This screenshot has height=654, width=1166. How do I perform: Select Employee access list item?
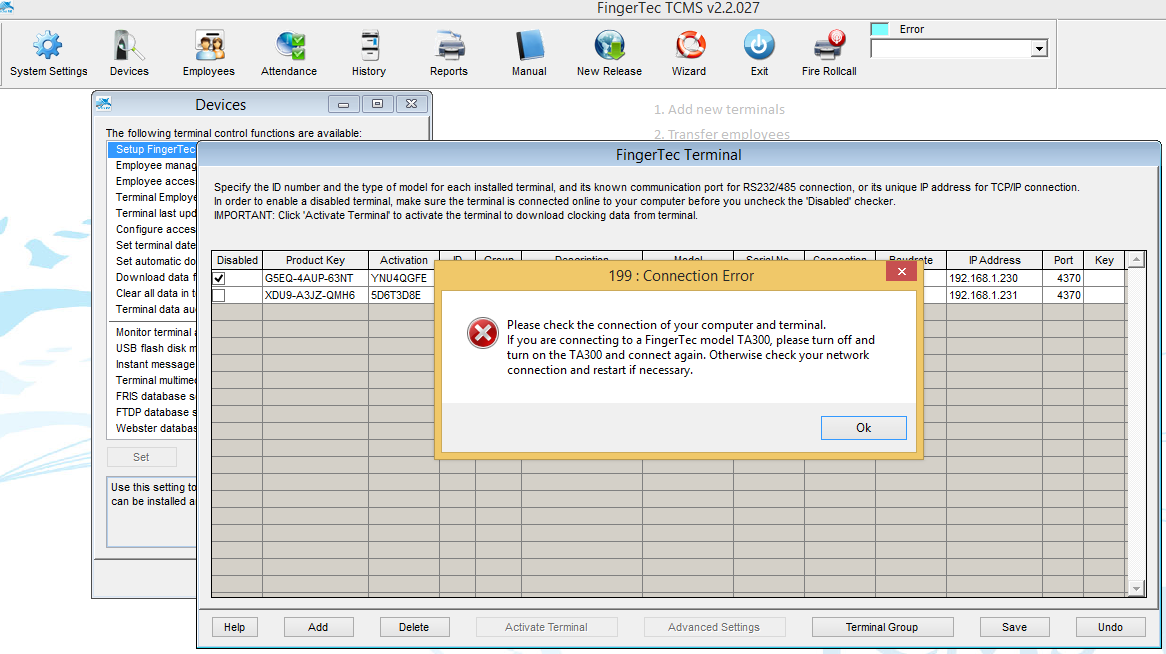tap(152, 182)
